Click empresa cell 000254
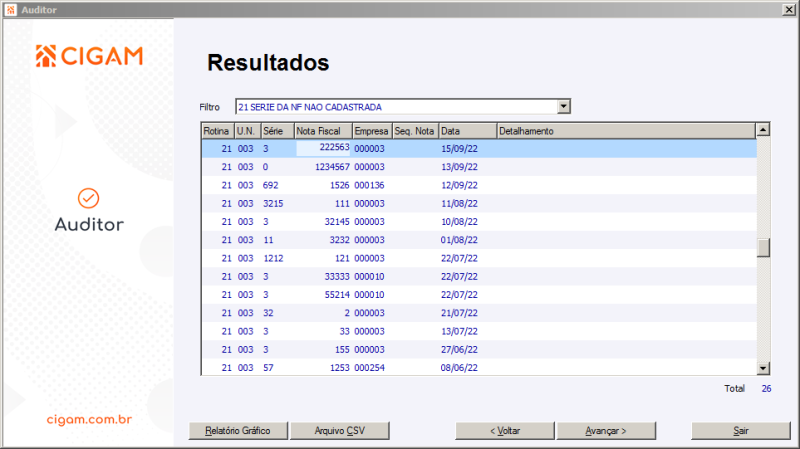 click(369, 368)
